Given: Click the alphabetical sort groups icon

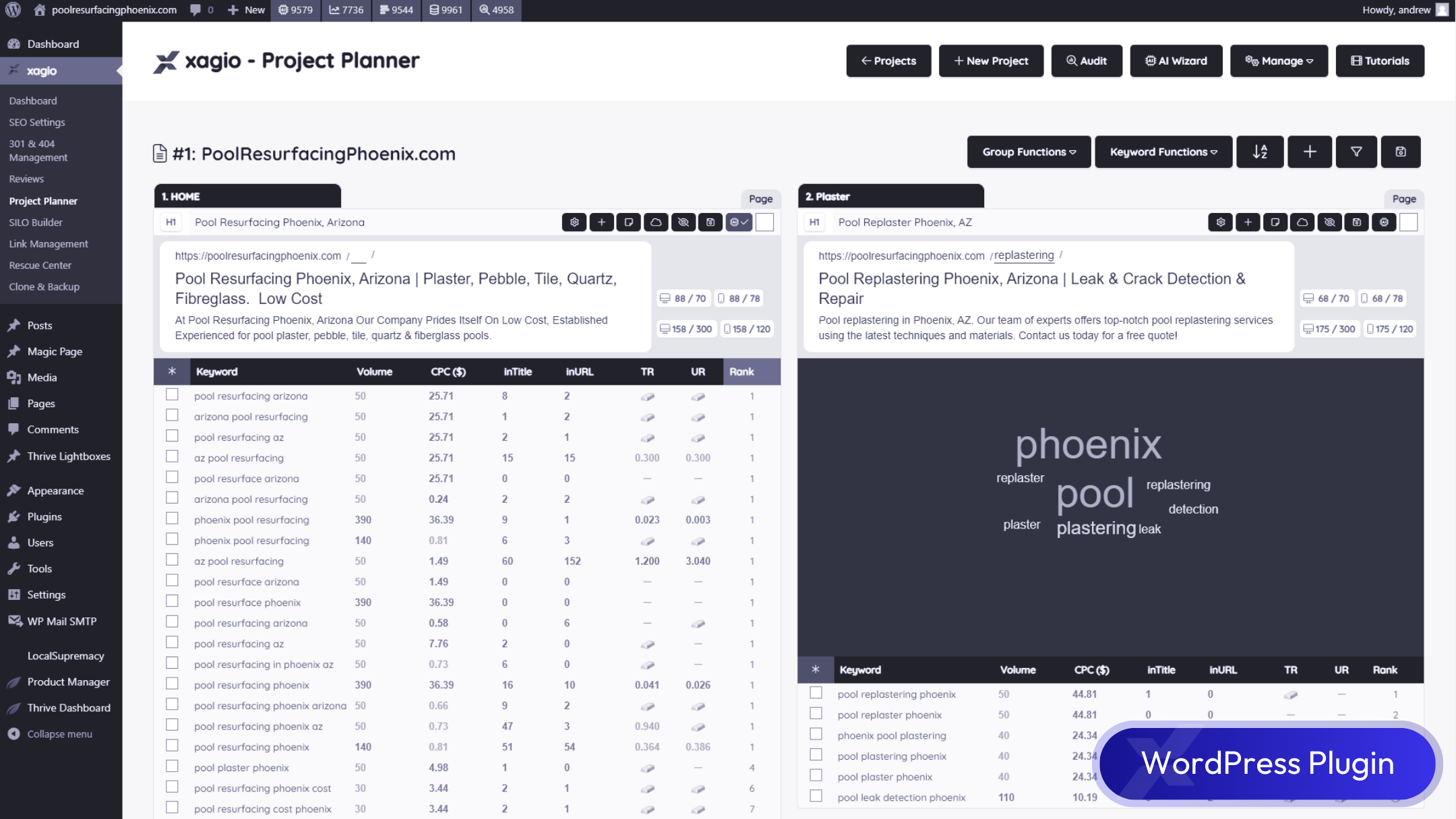Looking at the screenshot, I should 1260,152.
